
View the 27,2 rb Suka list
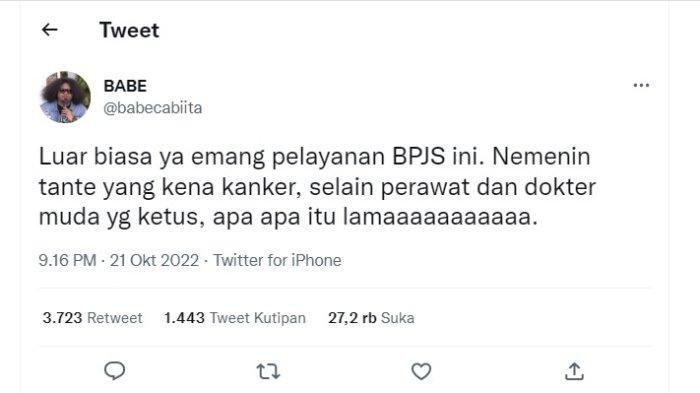point(371,318)
